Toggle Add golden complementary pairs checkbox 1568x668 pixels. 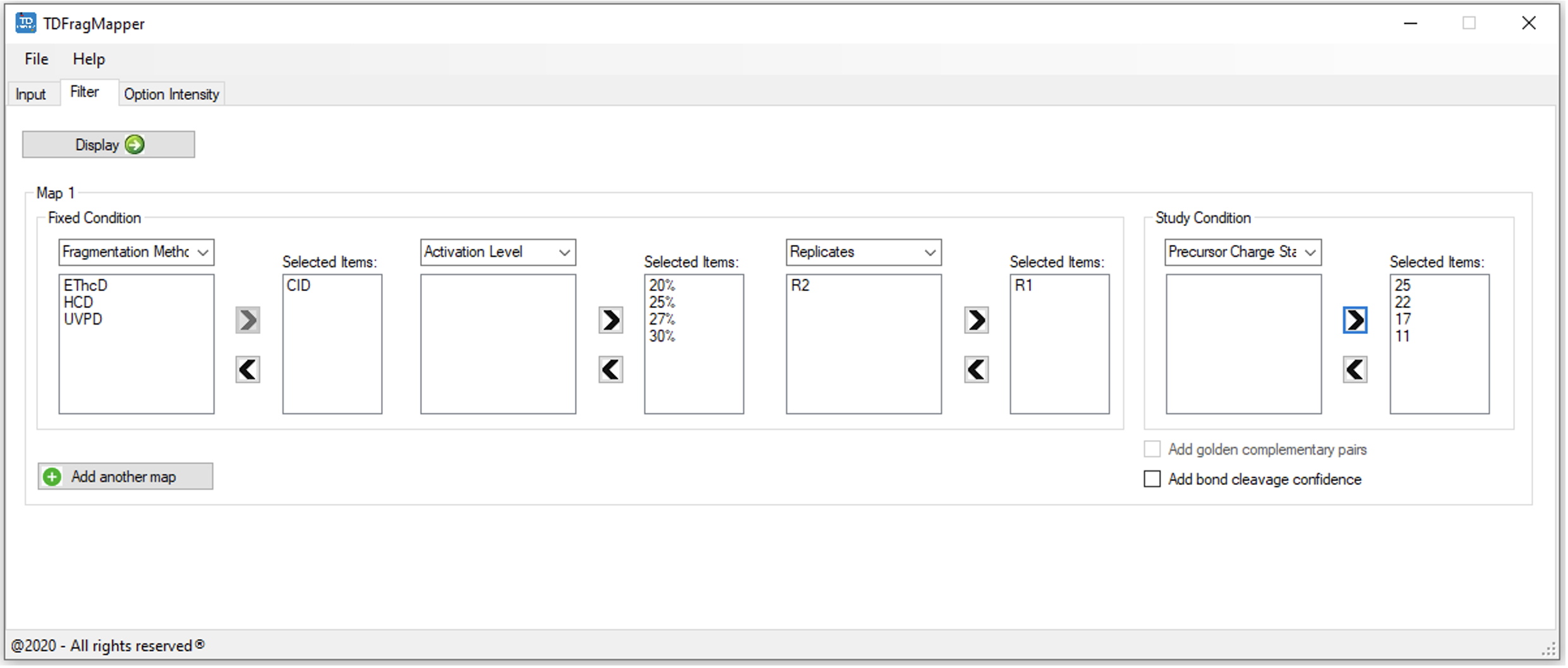point(1152,450)
